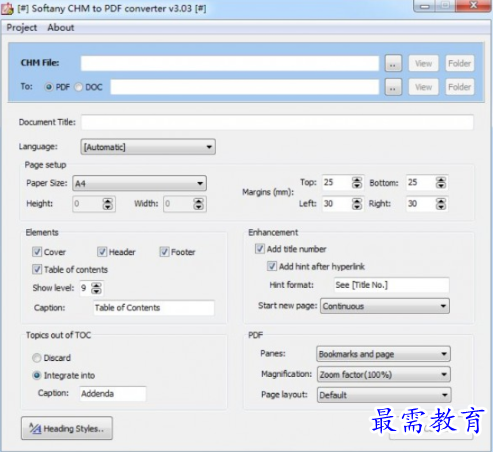Select PDF output format radio button
This screenshot has height=452, width=493.
[x=49, y=87]
